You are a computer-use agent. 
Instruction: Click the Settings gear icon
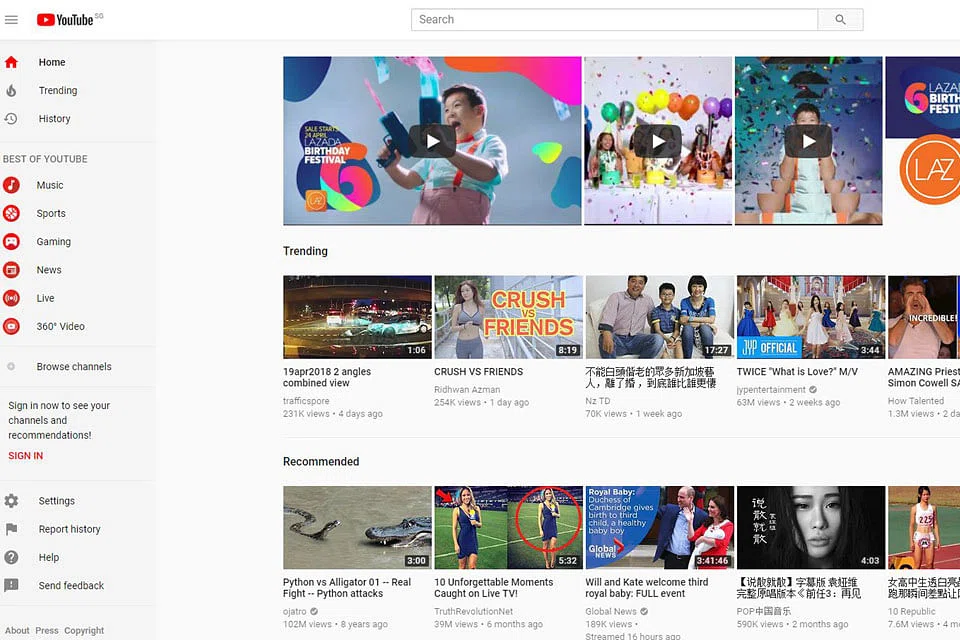11,501
